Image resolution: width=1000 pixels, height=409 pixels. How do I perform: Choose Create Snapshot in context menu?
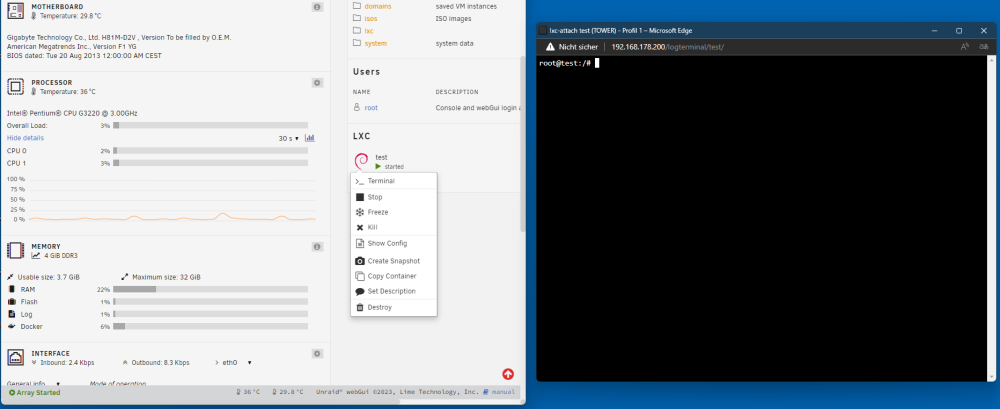tap(393, 261)
